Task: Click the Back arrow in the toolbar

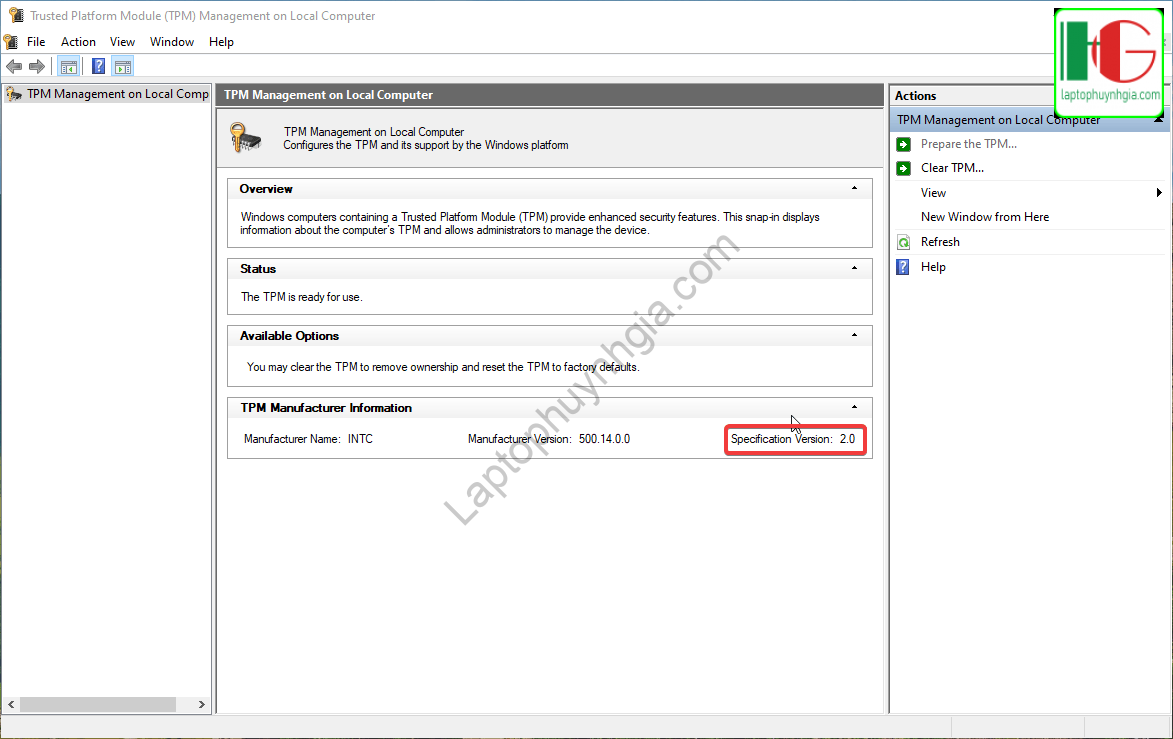Action: (x=14, y=67)
